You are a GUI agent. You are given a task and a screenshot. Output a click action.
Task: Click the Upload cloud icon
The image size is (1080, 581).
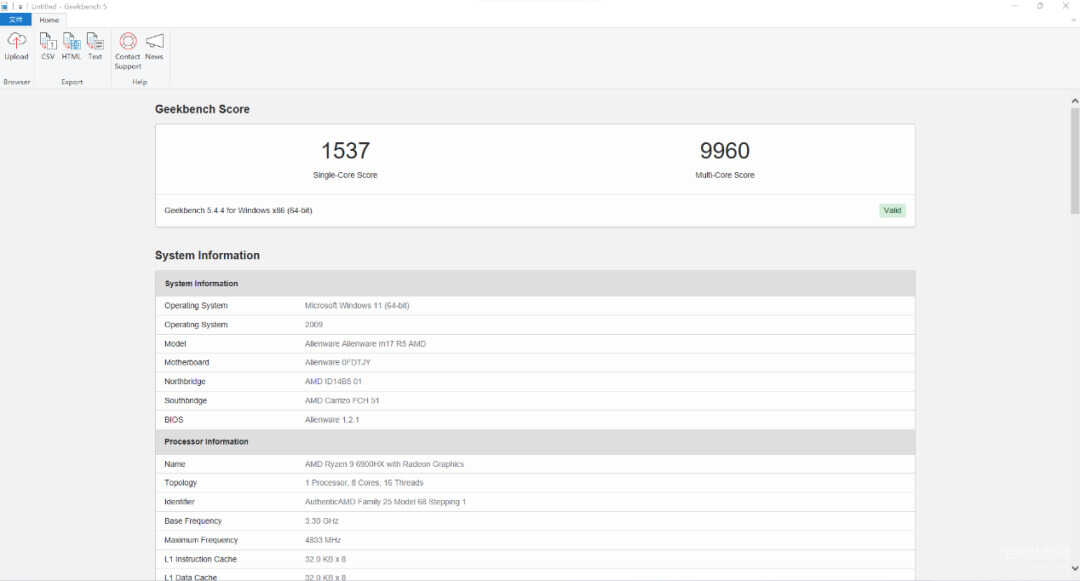tap(17, 41)
